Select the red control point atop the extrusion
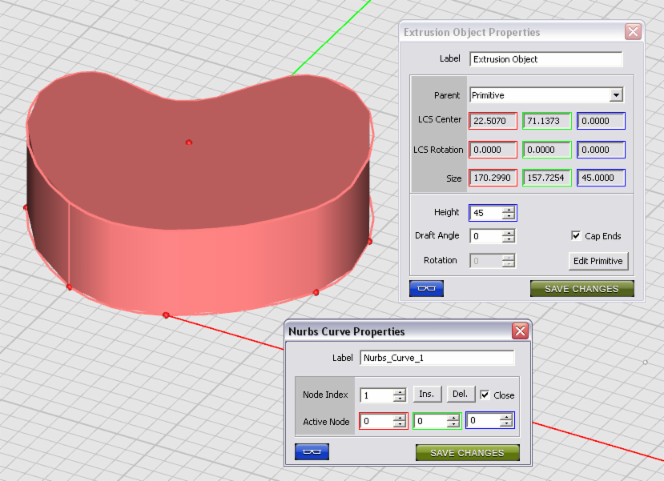 click(188, 143)
